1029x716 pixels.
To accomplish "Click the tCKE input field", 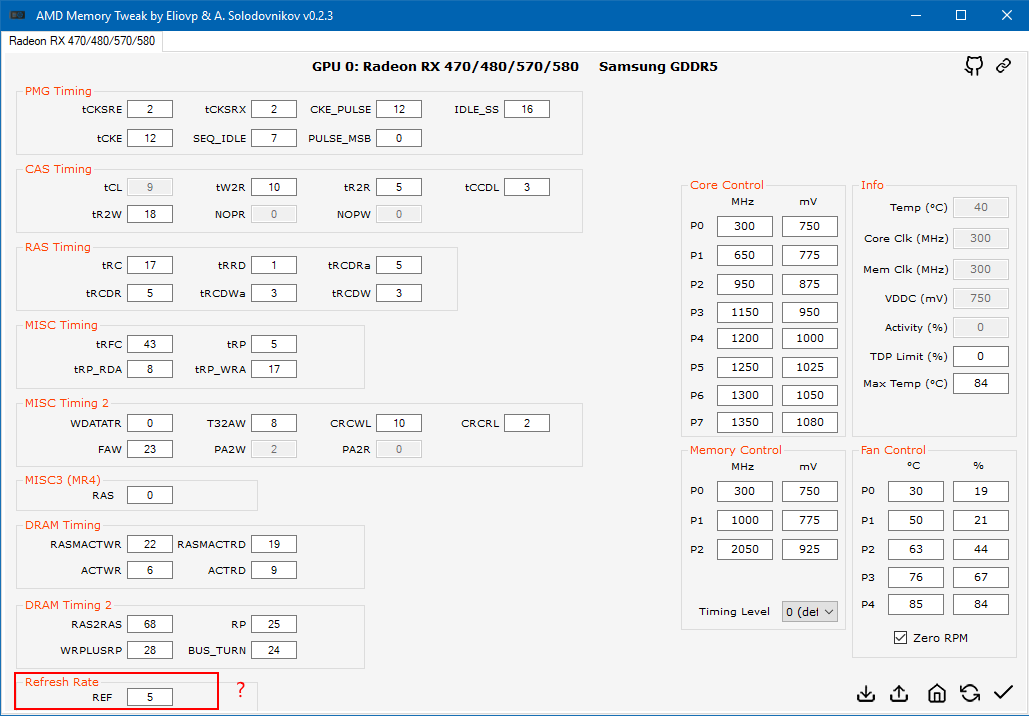I will [x=150, y=138].
